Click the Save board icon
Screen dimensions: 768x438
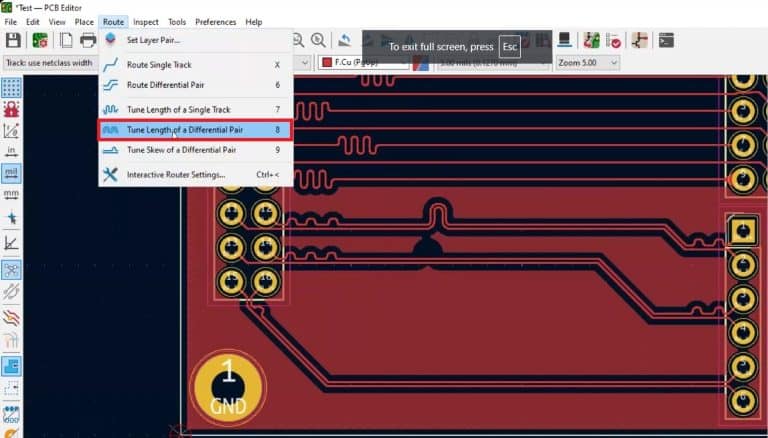(13, 40)
